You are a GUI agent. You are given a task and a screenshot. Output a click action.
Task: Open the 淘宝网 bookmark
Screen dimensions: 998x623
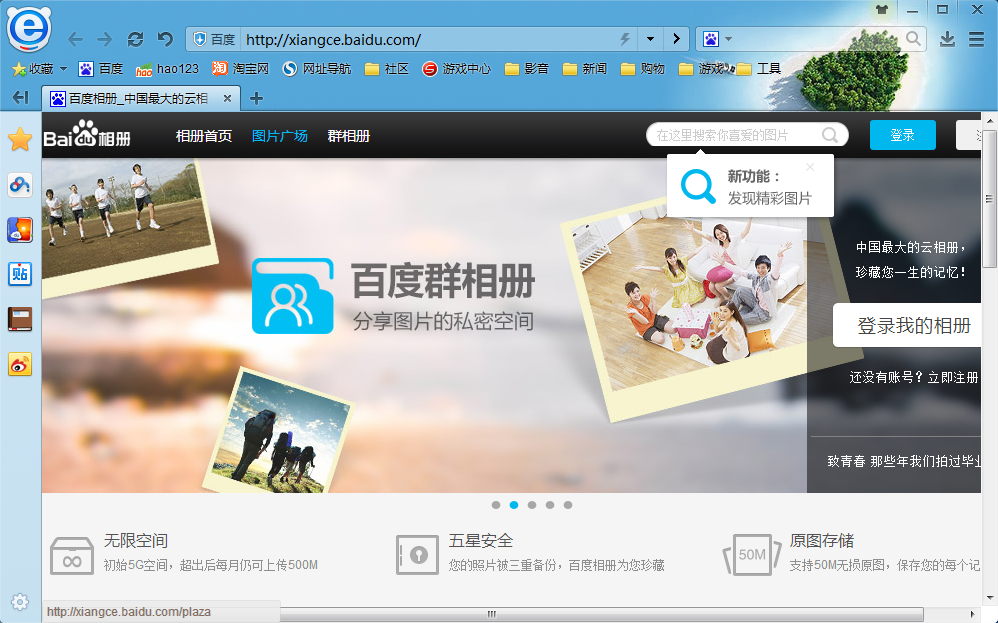[x=241, y=68]
